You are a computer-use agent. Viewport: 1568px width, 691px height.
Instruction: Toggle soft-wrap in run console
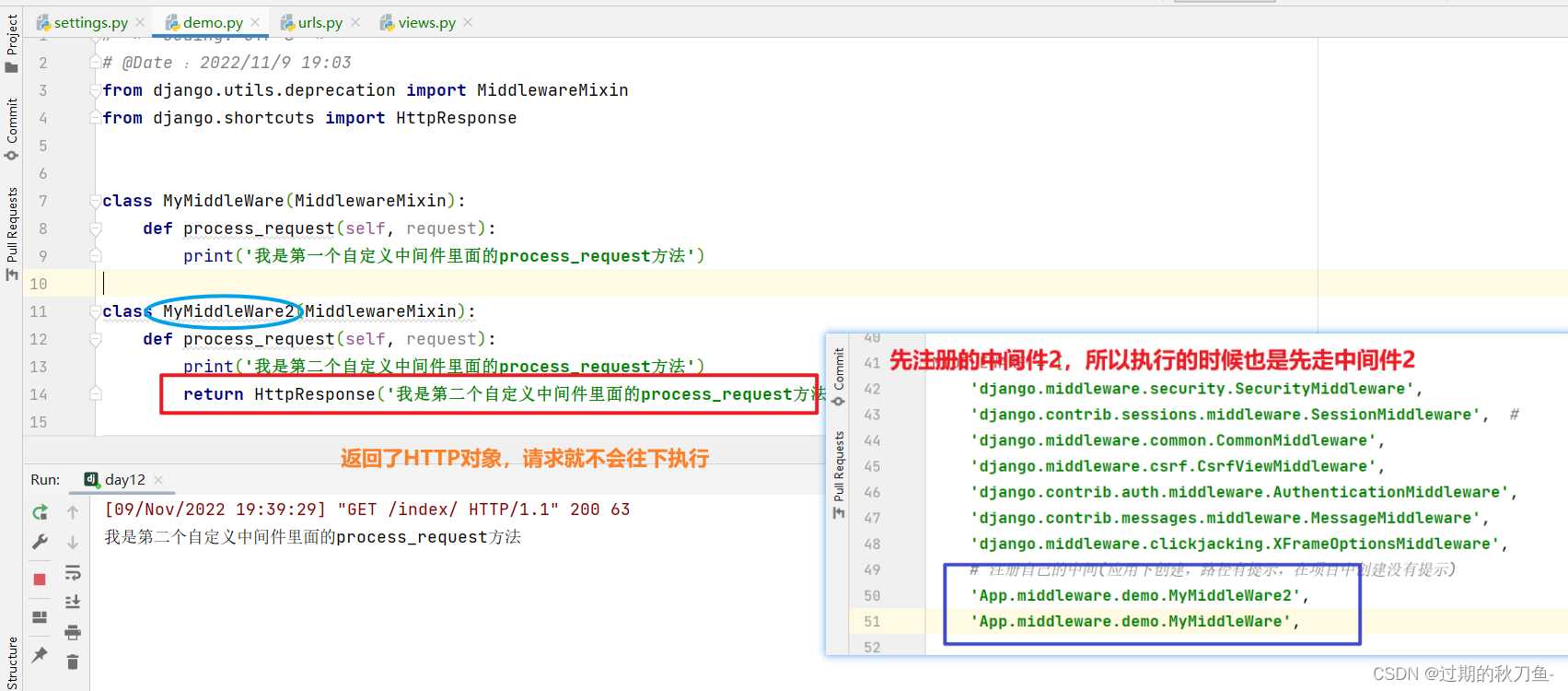tap(73, 572)
